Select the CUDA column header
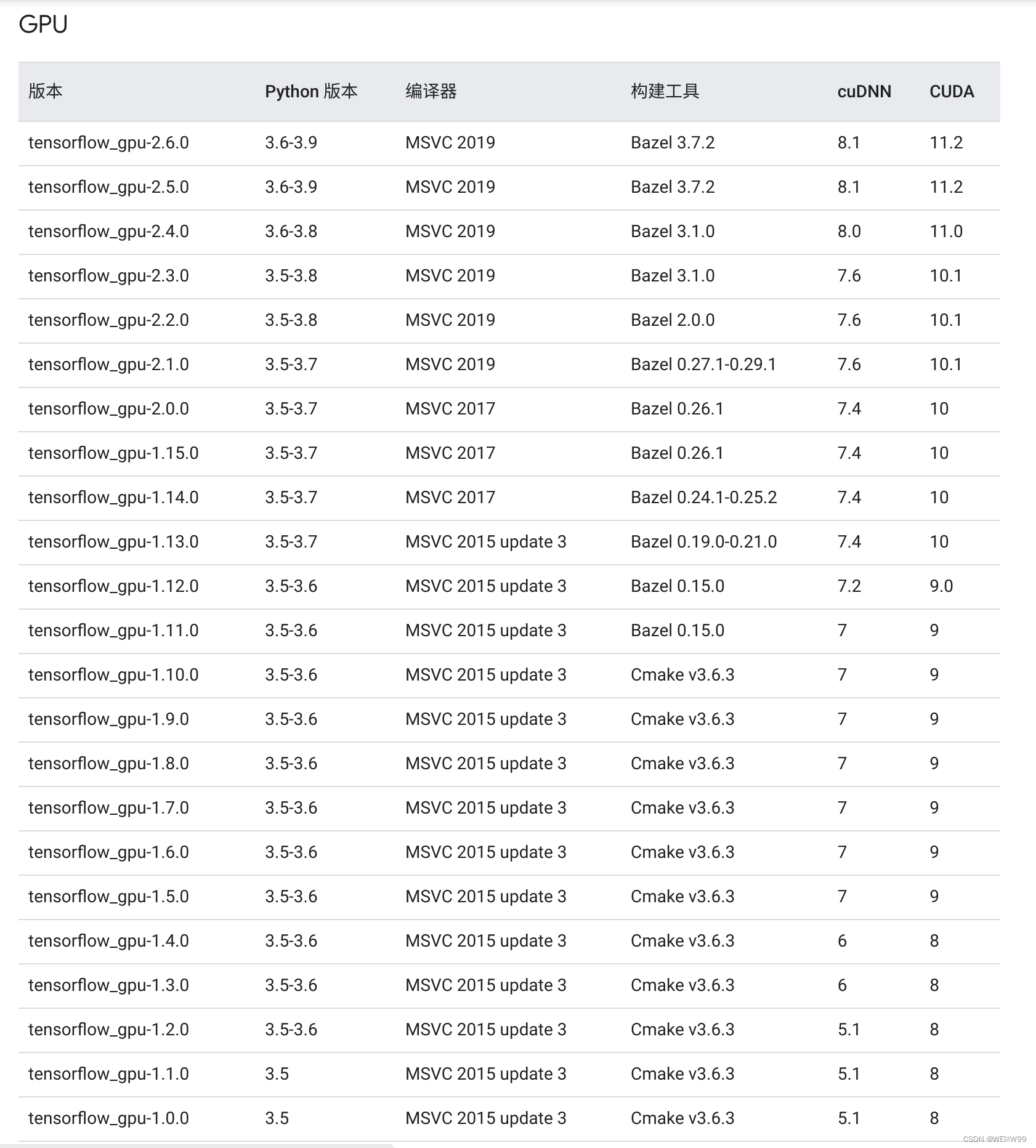 pyautogui.click(x=951, y=91)
